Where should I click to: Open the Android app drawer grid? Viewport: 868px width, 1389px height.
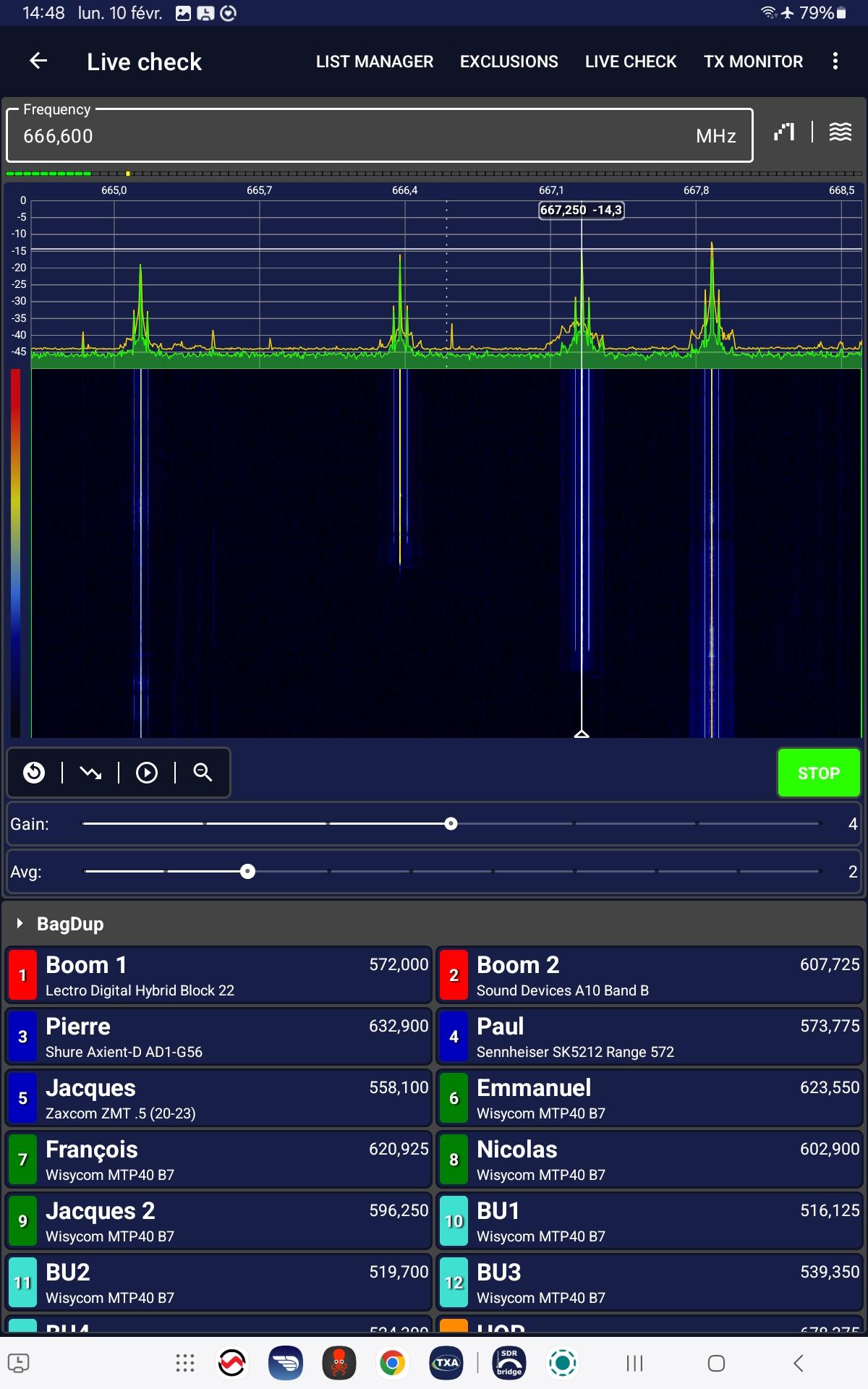pyautogui.click(x=185, y=1363)
